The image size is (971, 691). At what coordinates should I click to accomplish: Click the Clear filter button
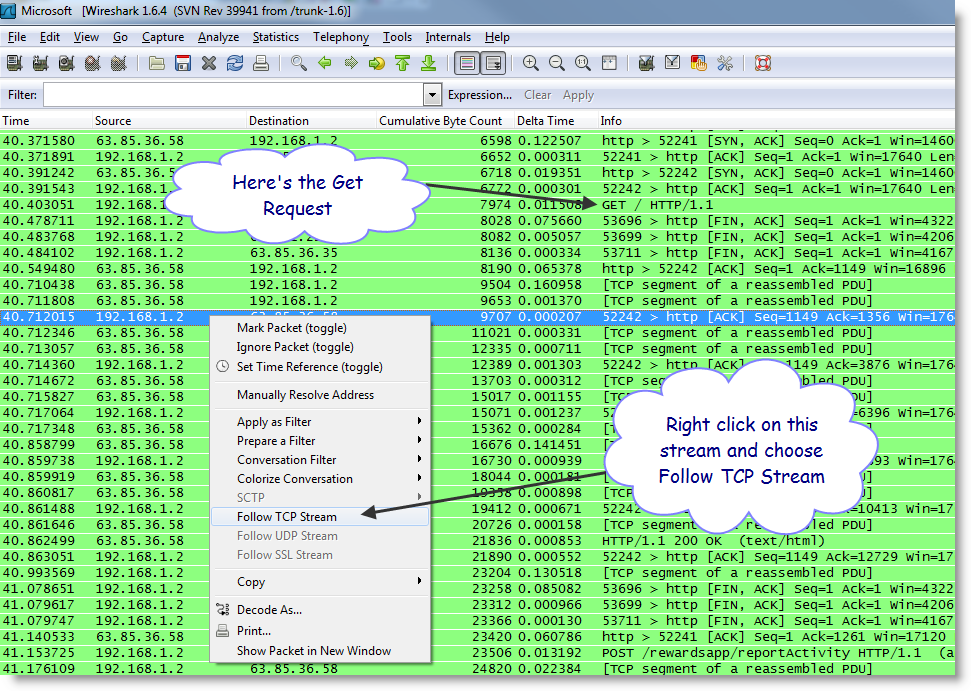[538, 95]
